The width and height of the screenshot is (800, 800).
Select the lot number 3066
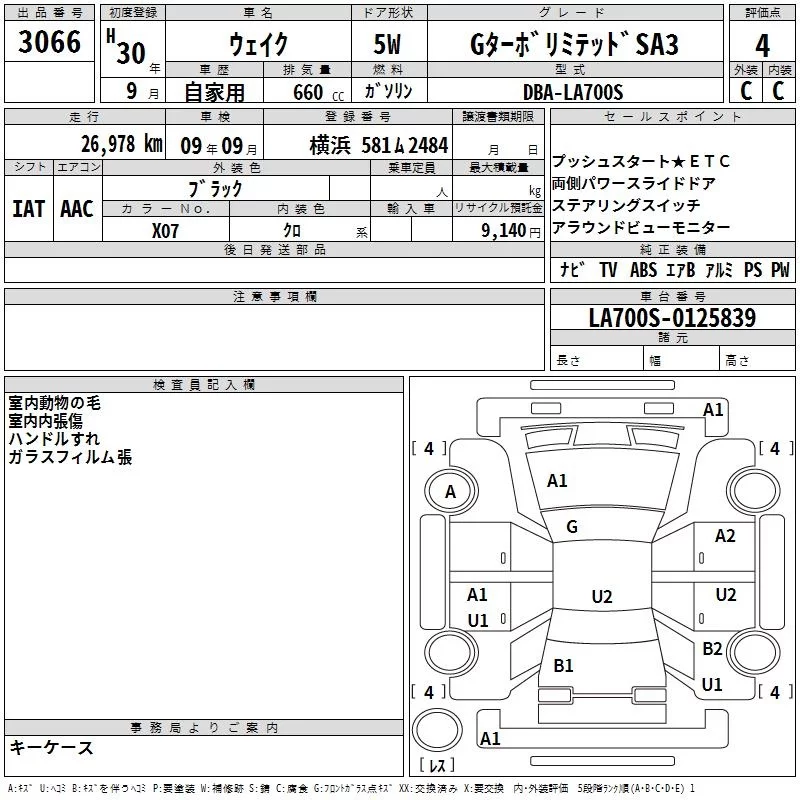49,43
